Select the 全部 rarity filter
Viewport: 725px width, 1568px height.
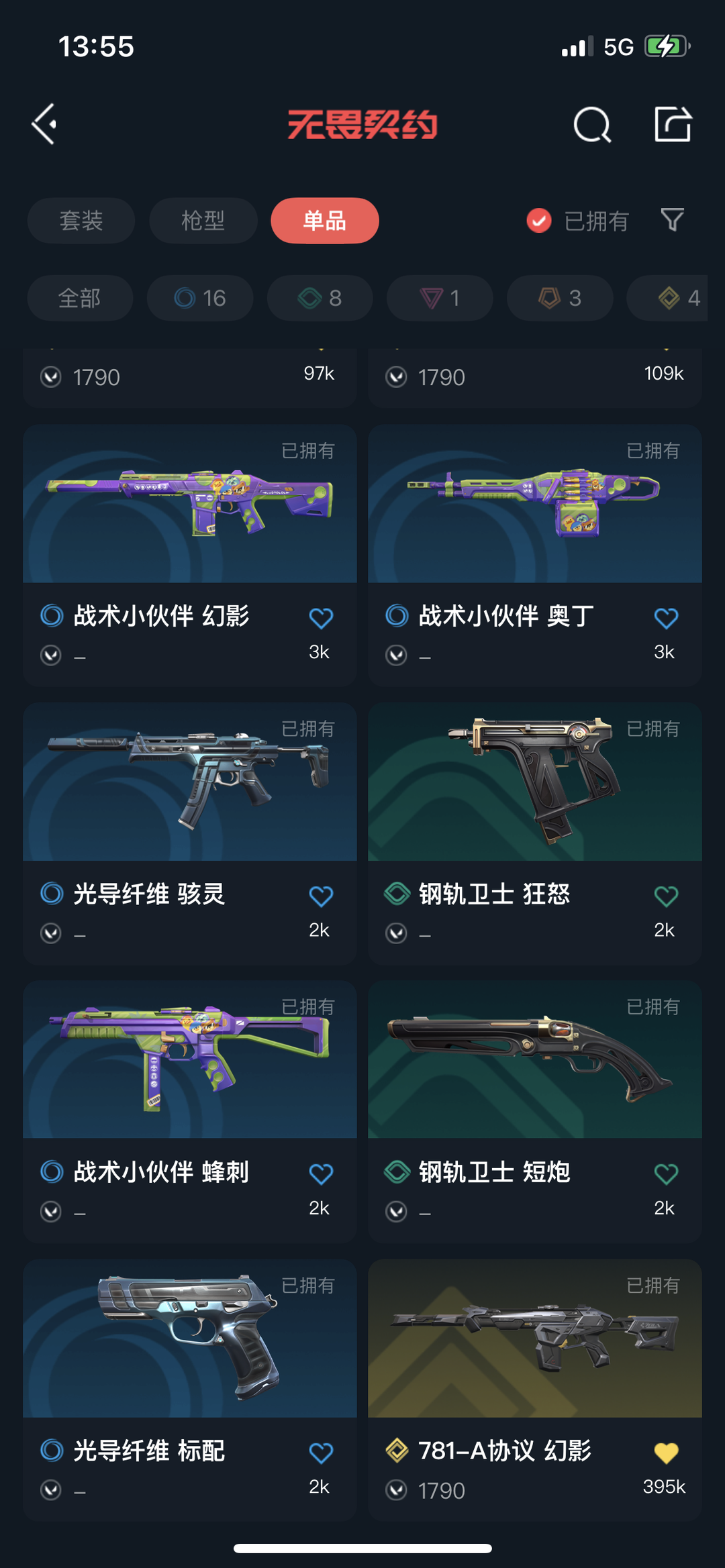point(80,298)
